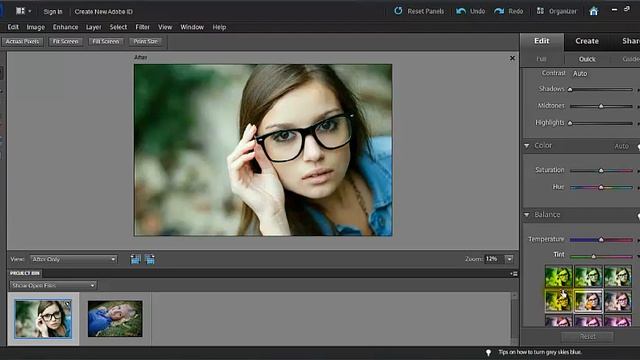Click the Fill Screen button
Image resolution: width=640 pixels, height=360 pixels.
[106, 42]
